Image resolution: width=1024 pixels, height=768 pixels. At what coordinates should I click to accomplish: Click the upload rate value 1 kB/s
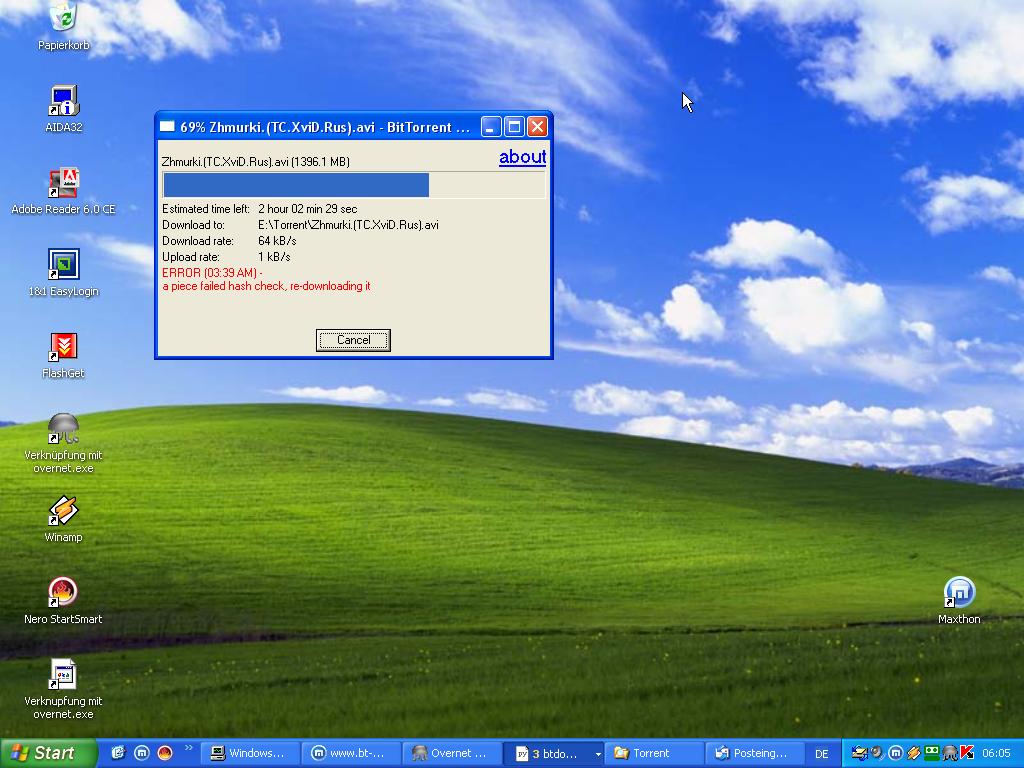pos(274,257)
